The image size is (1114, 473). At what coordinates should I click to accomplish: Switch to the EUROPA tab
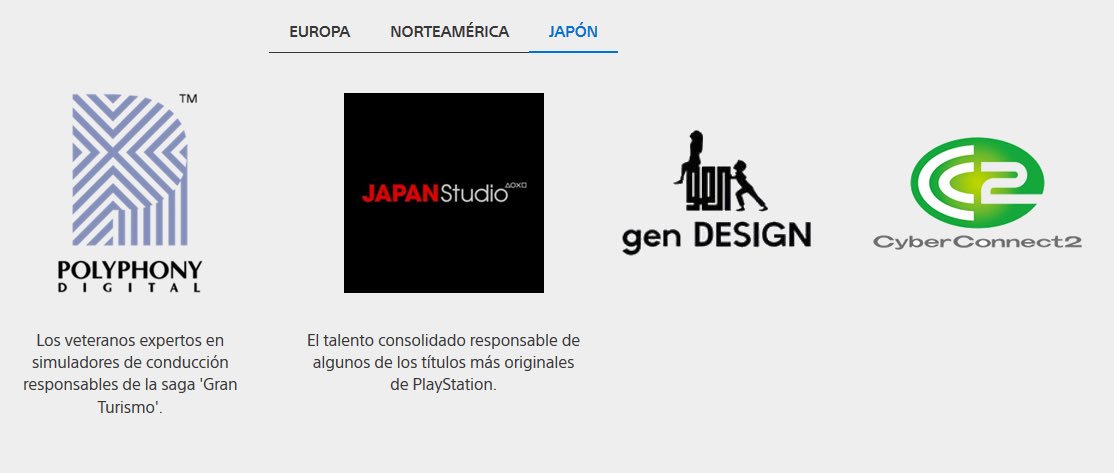pyautogui.click(x=319, y=32)
